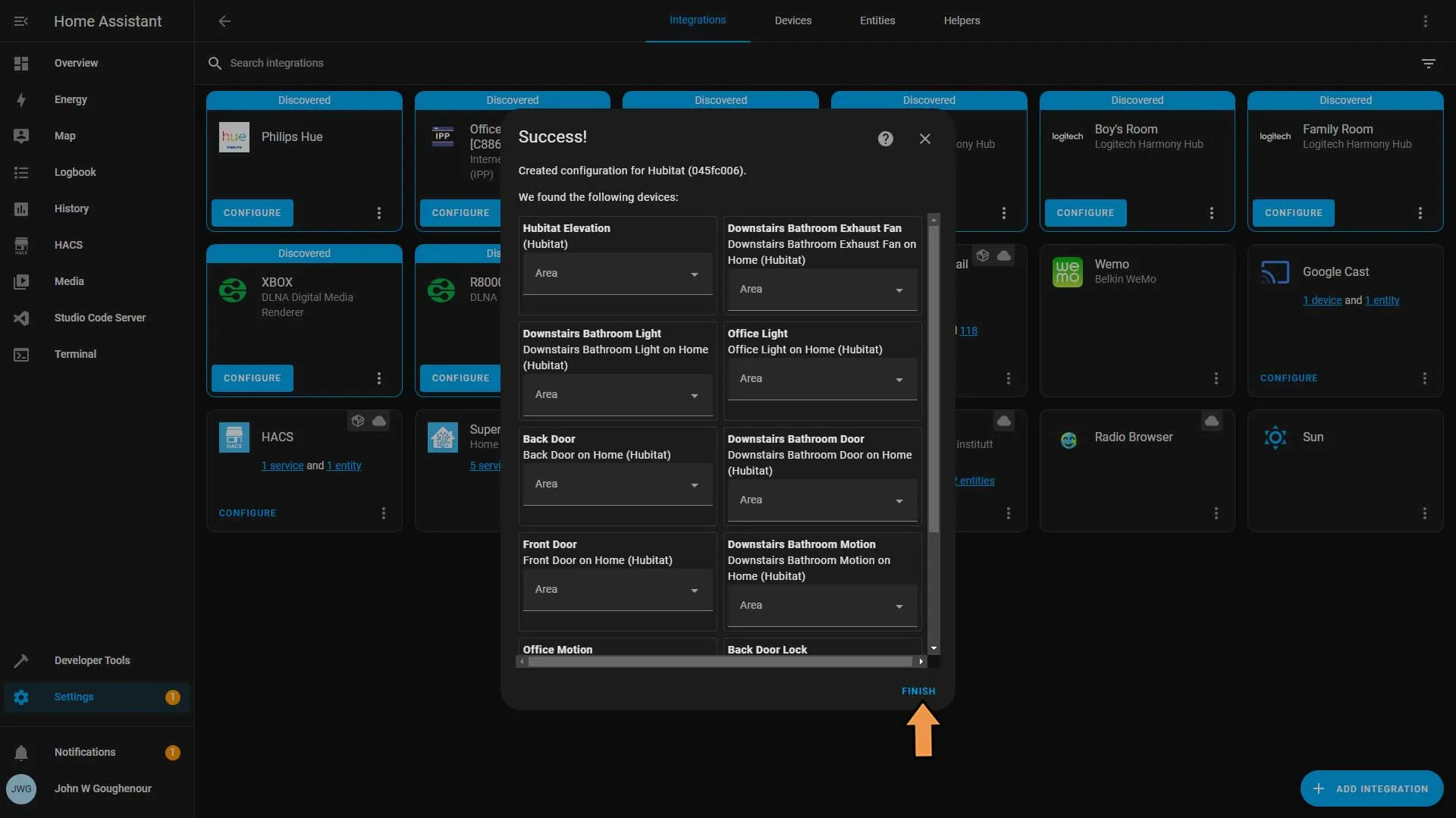Open help icon in Success dialog
Image resolution: width=1456 pixels, height=818 pixels.
tap(885, 139)
